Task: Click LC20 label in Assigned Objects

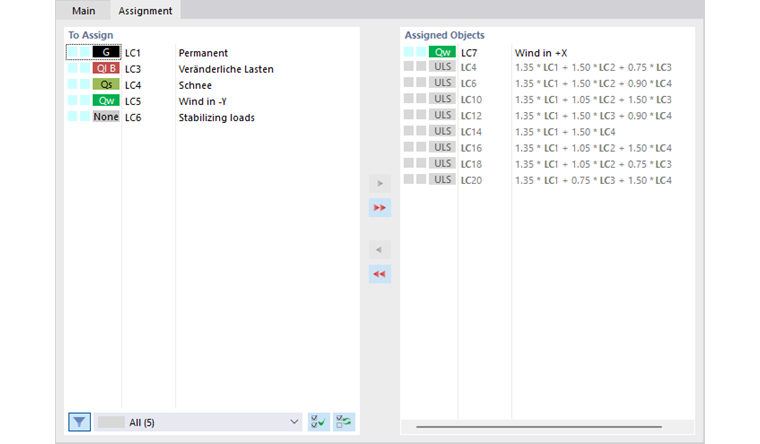Action: [x=471, y=180]
